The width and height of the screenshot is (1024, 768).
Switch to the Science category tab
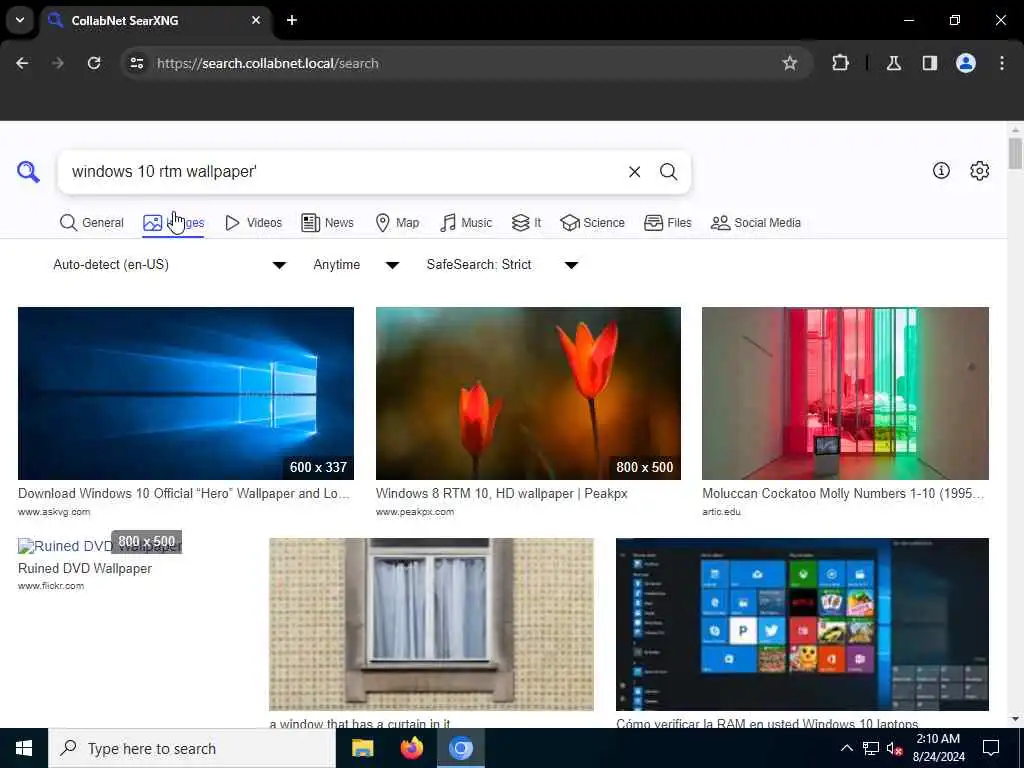592,223
